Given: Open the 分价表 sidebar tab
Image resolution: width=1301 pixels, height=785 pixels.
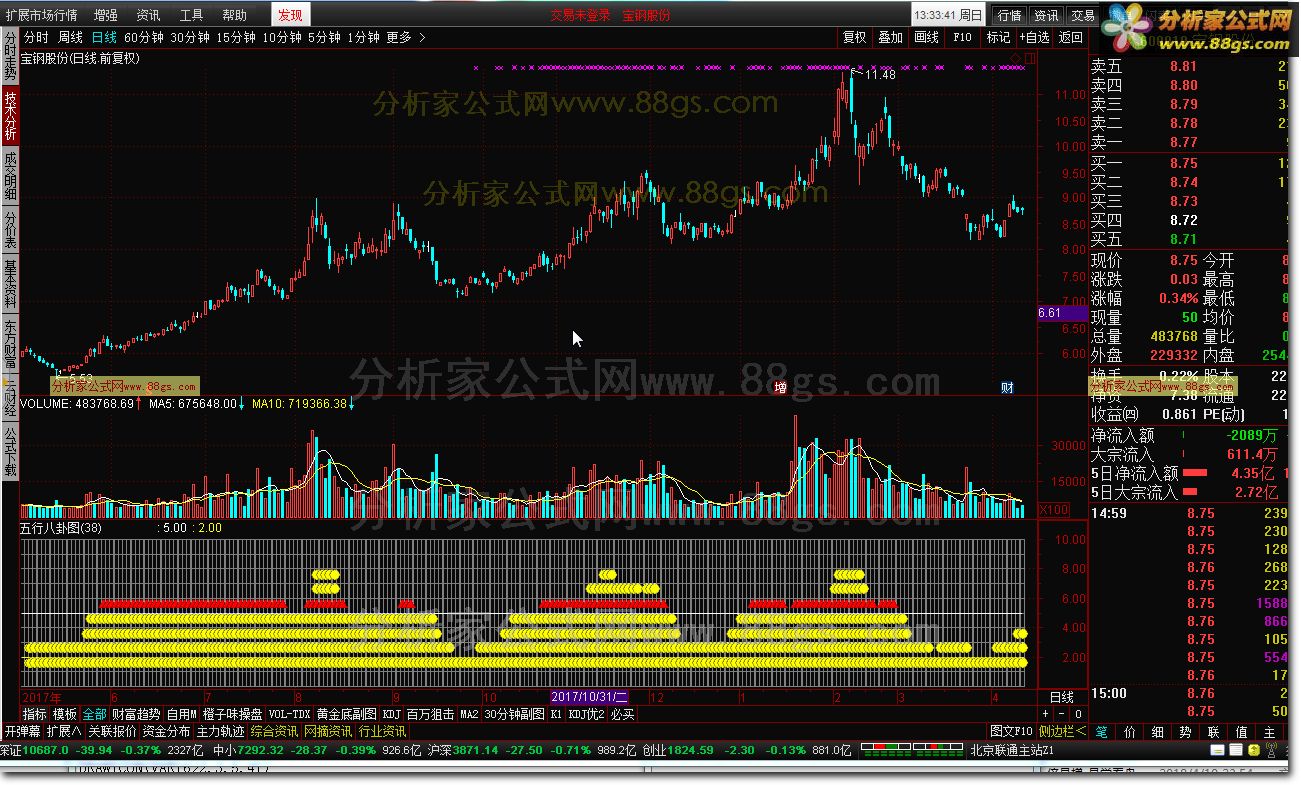Looking at the screenshot, I should coord(10,229).
